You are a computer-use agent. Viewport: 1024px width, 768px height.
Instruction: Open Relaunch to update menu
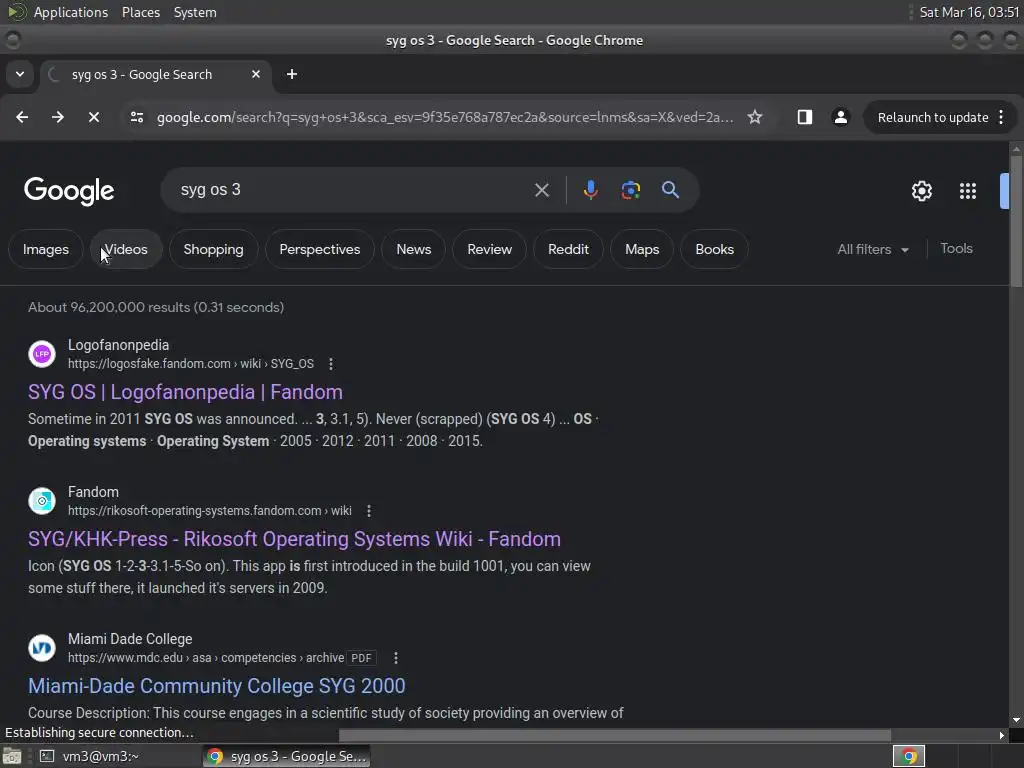click(940, 118)
